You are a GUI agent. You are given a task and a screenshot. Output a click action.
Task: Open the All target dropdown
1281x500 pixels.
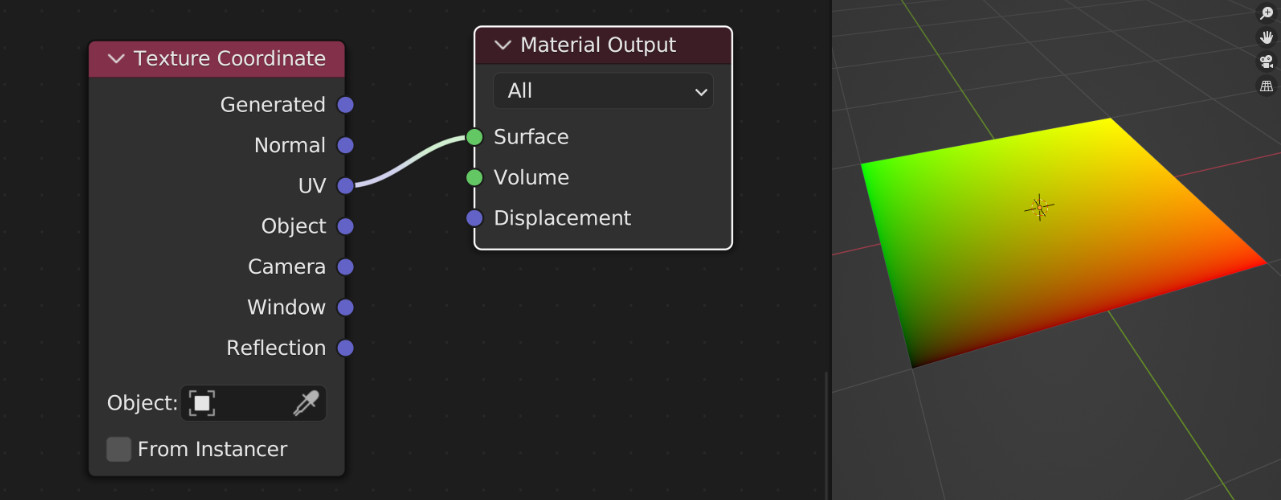coord(603,91)
